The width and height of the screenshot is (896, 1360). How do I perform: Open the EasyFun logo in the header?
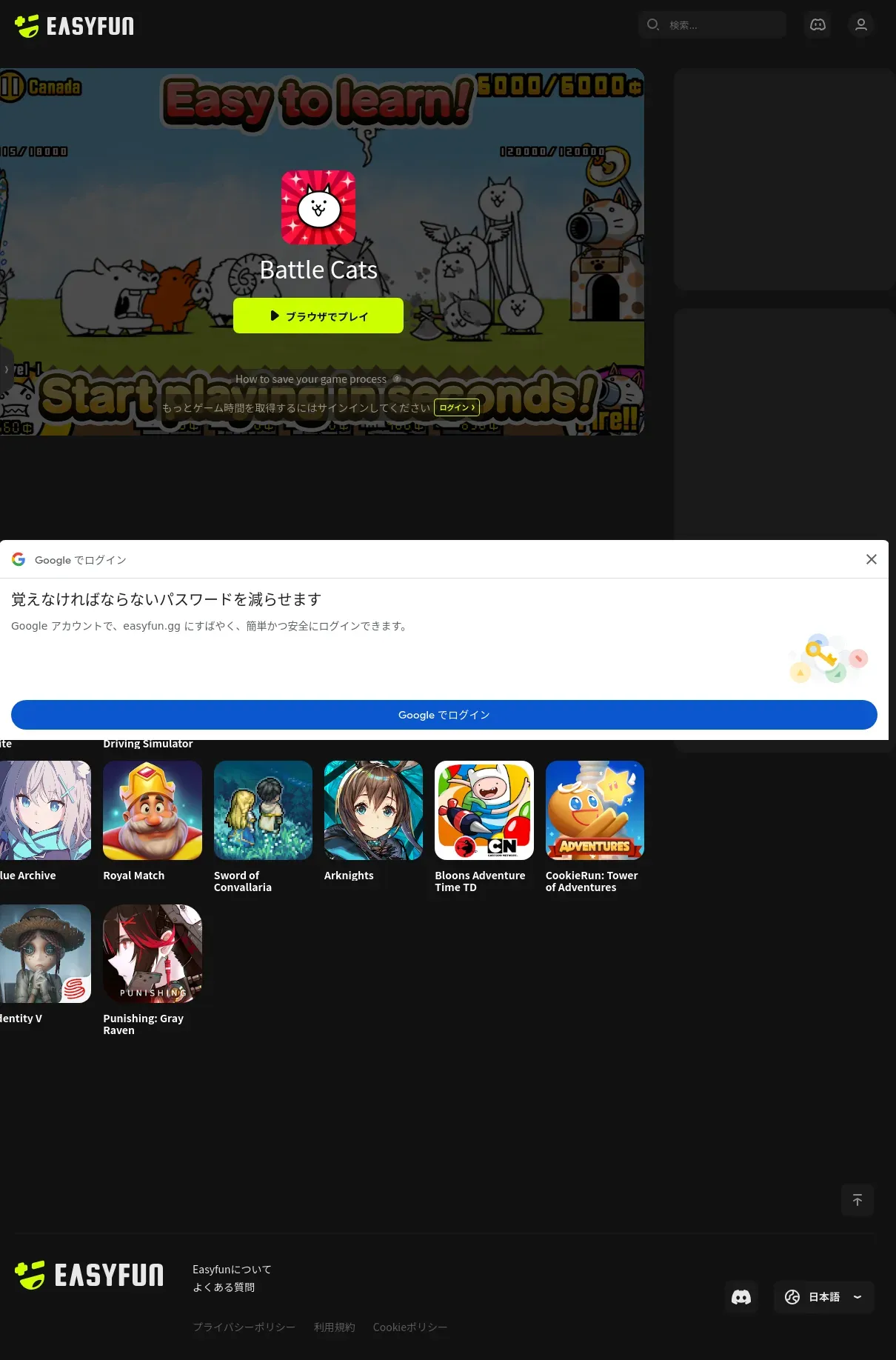coord(74,26)
